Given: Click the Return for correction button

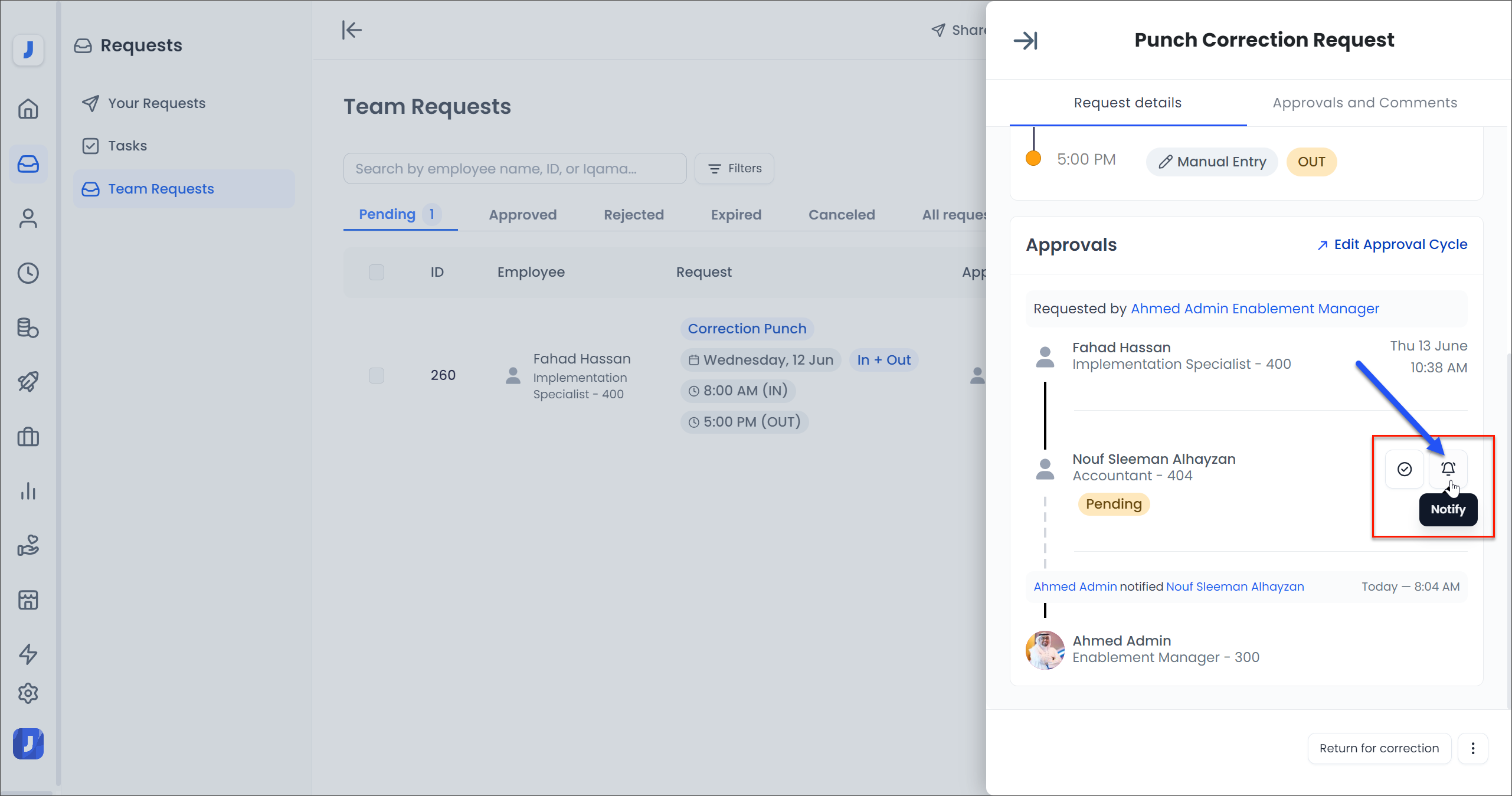Looking at the screenshot, I should click(1379, 748).
